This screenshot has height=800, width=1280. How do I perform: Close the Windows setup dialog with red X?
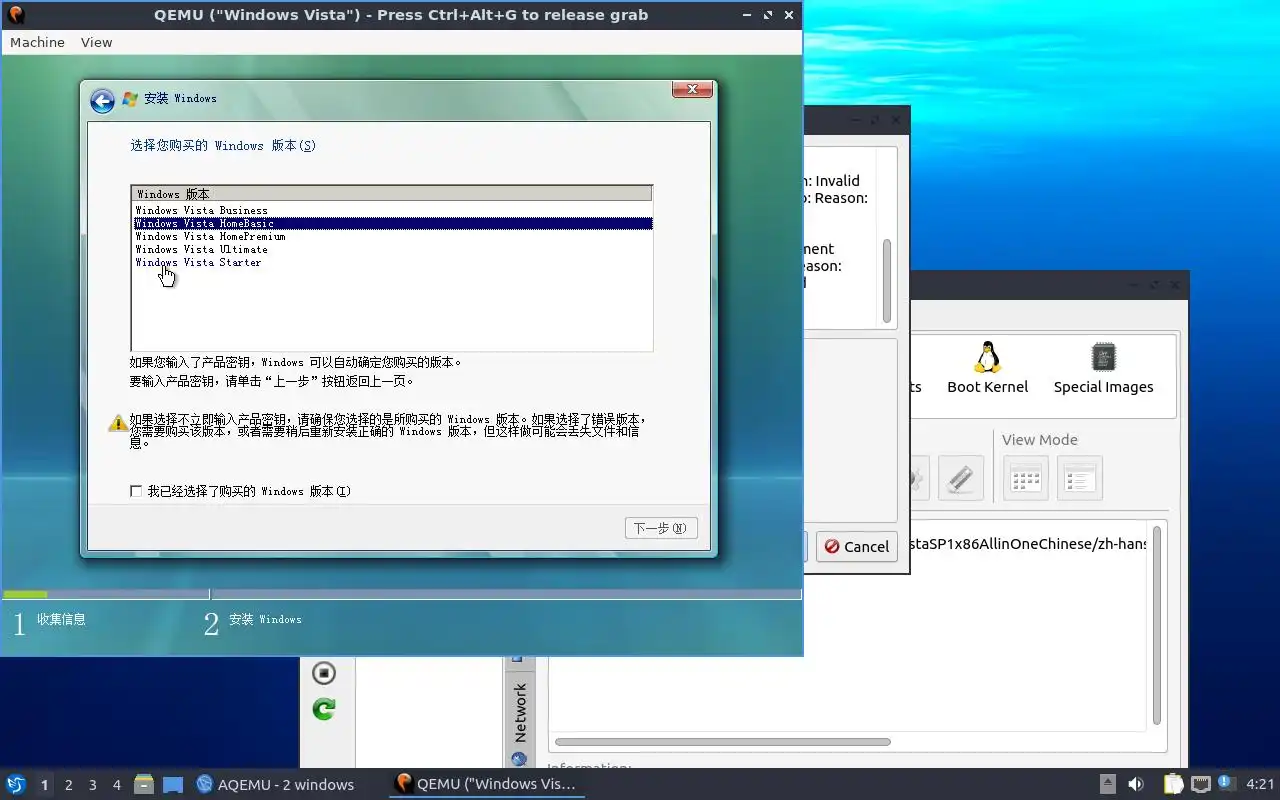(692, 90)
